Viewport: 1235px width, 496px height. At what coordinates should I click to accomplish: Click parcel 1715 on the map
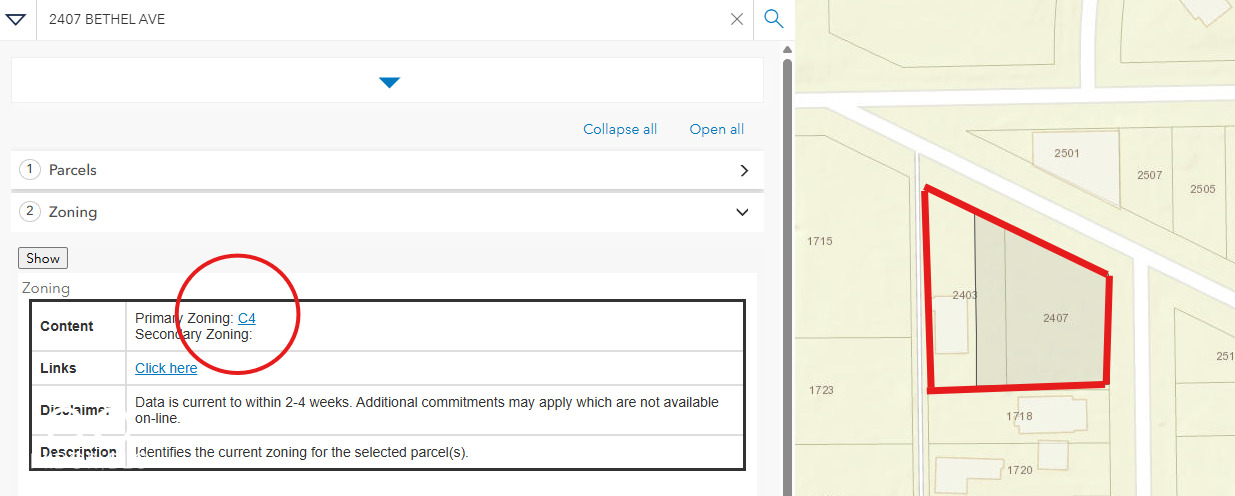click(820, 241)
